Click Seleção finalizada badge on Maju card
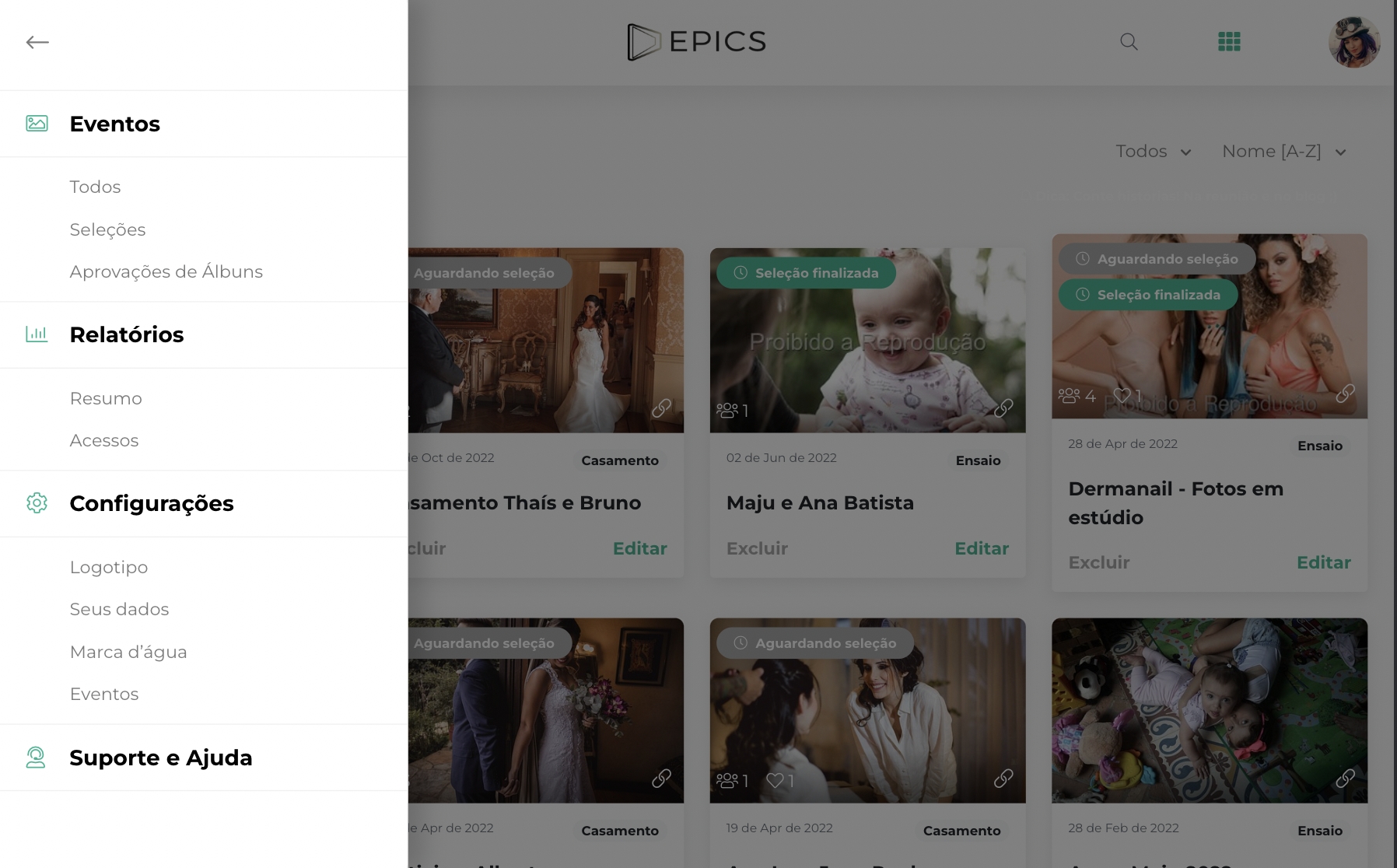Image resolution: width=1397 pixels, height=868 pixels. coord(806,273)
